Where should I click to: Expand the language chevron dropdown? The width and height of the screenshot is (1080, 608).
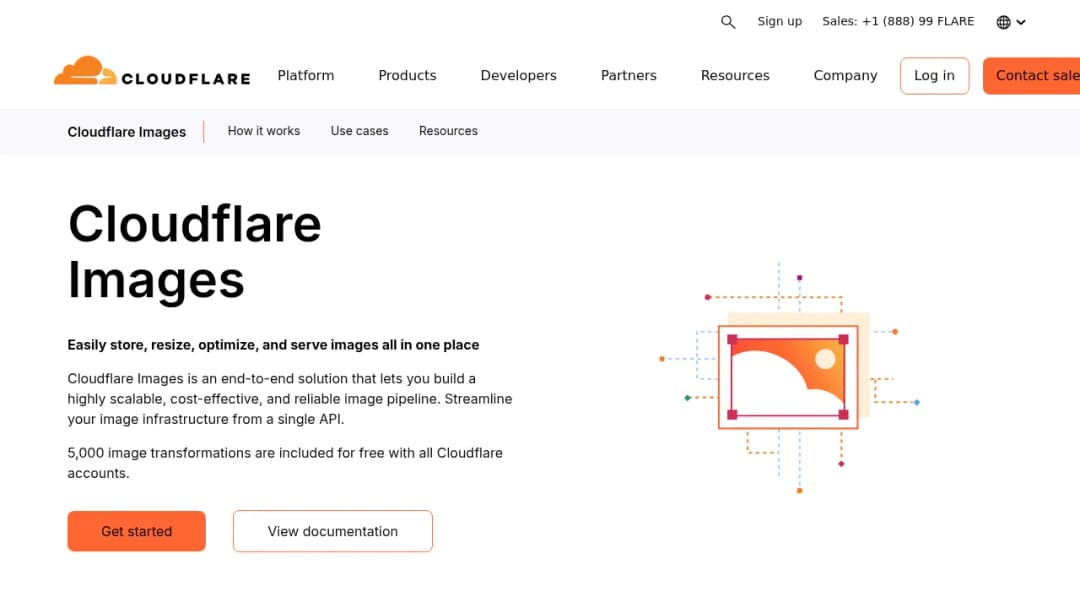tap(1021, 22)
